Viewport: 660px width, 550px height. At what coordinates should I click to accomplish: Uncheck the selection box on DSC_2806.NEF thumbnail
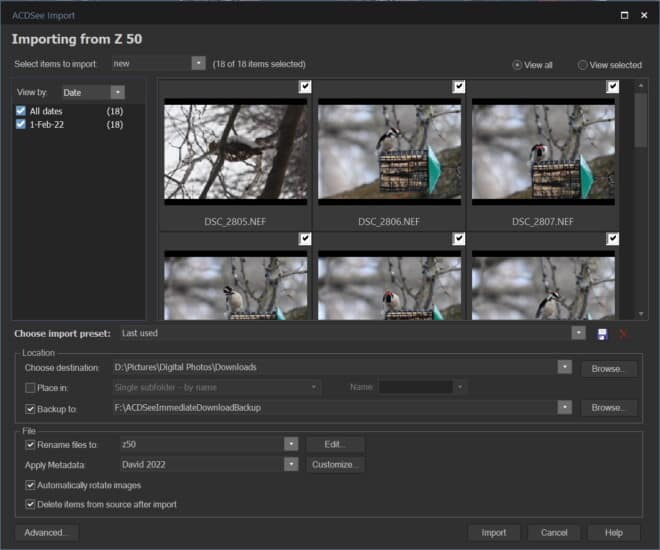[x=459, y=87]
